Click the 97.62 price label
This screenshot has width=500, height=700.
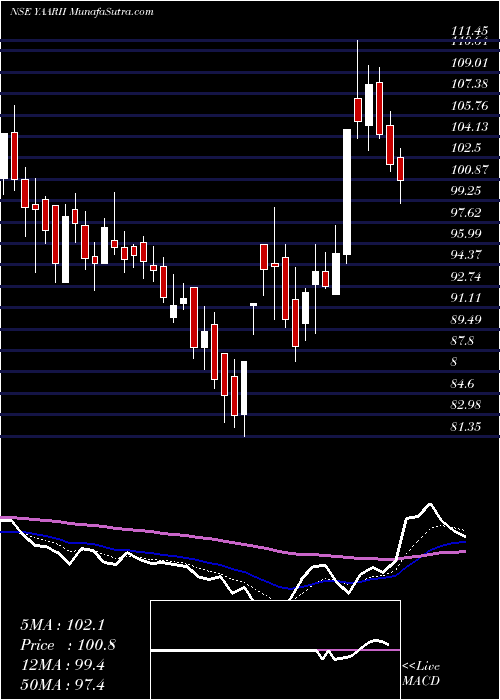pos(467,212)
